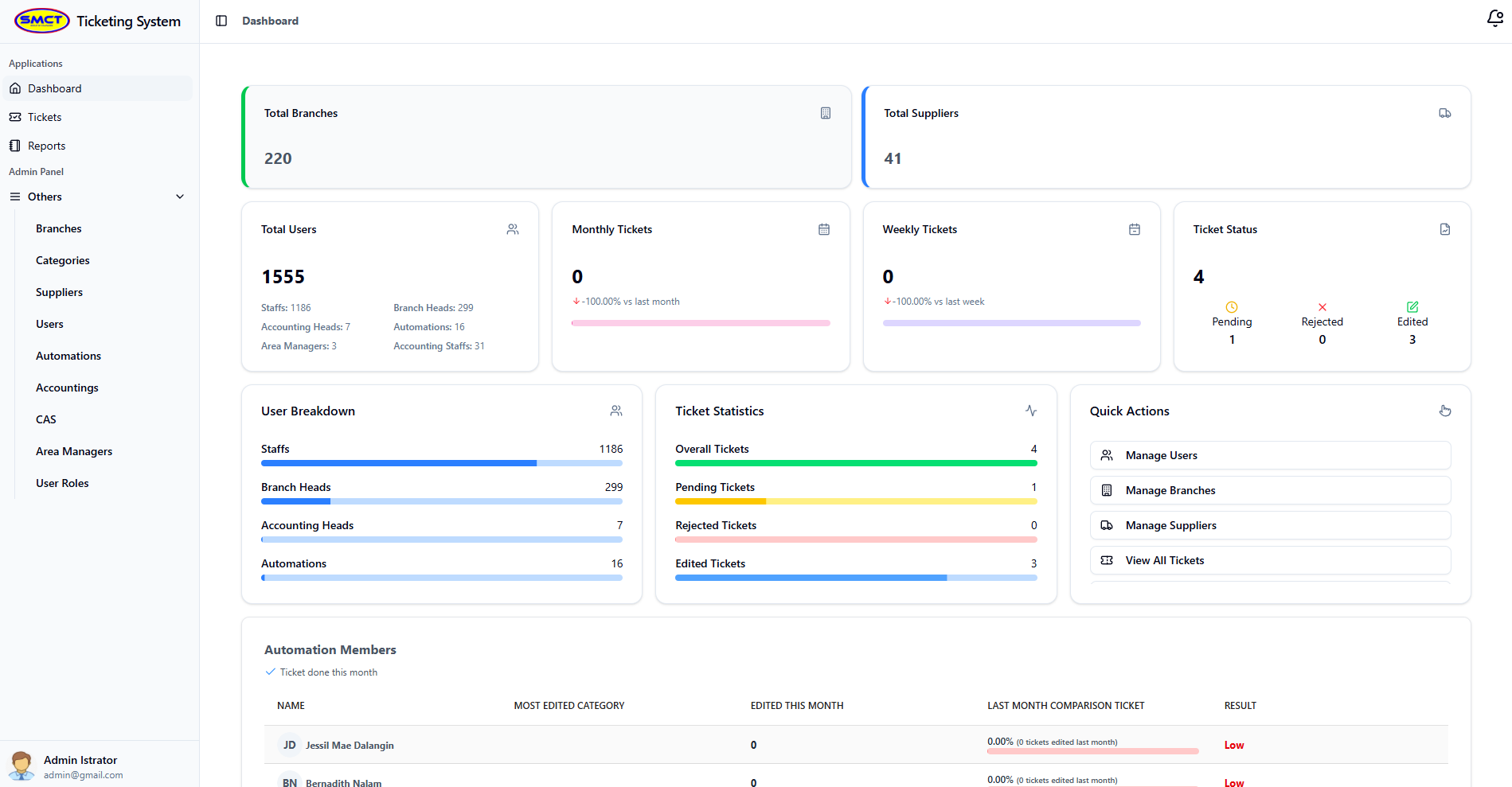This screenshot has height=787, width=1512.
Task: Open Reports in the sidebar
Action: [46, 146]
